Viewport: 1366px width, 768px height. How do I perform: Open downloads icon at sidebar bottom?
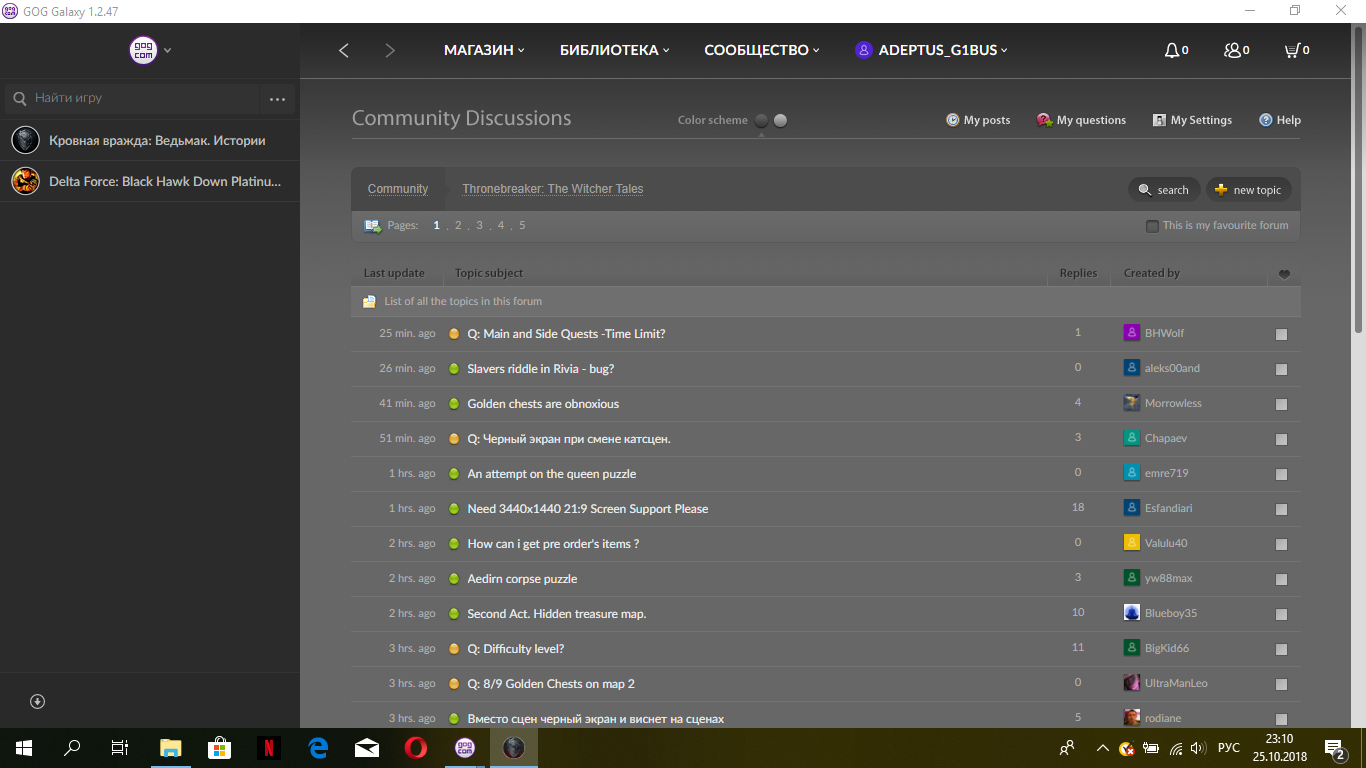click(x=38, y=701)
